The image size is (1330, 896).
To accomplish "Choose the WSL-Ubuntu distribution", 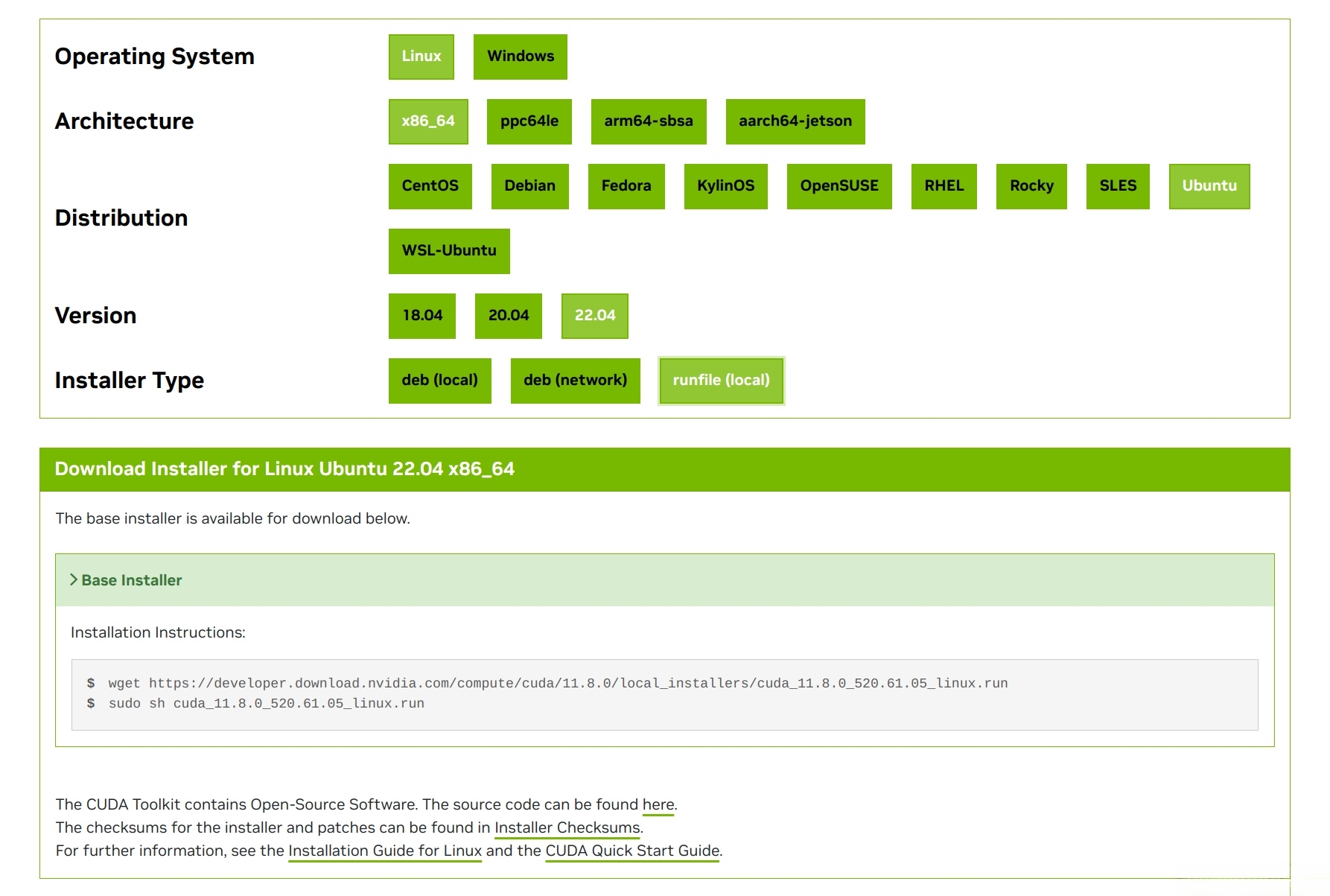I will (x=448, y=251).
